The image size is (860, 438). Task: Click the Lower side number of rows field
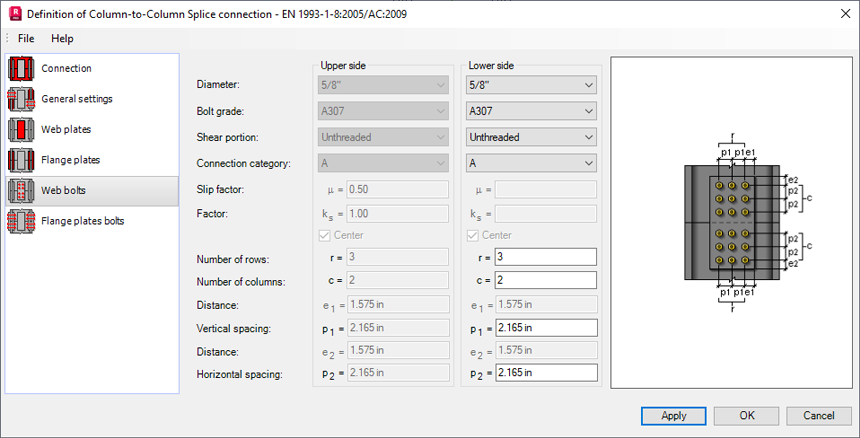(x=546, y=257)
